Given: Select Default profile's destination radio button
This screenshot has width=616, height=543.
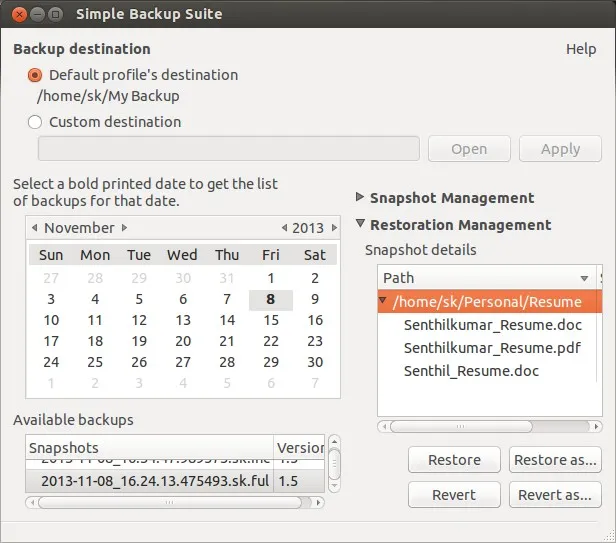Looking at the screenshot, I should (x=36, y=75).
